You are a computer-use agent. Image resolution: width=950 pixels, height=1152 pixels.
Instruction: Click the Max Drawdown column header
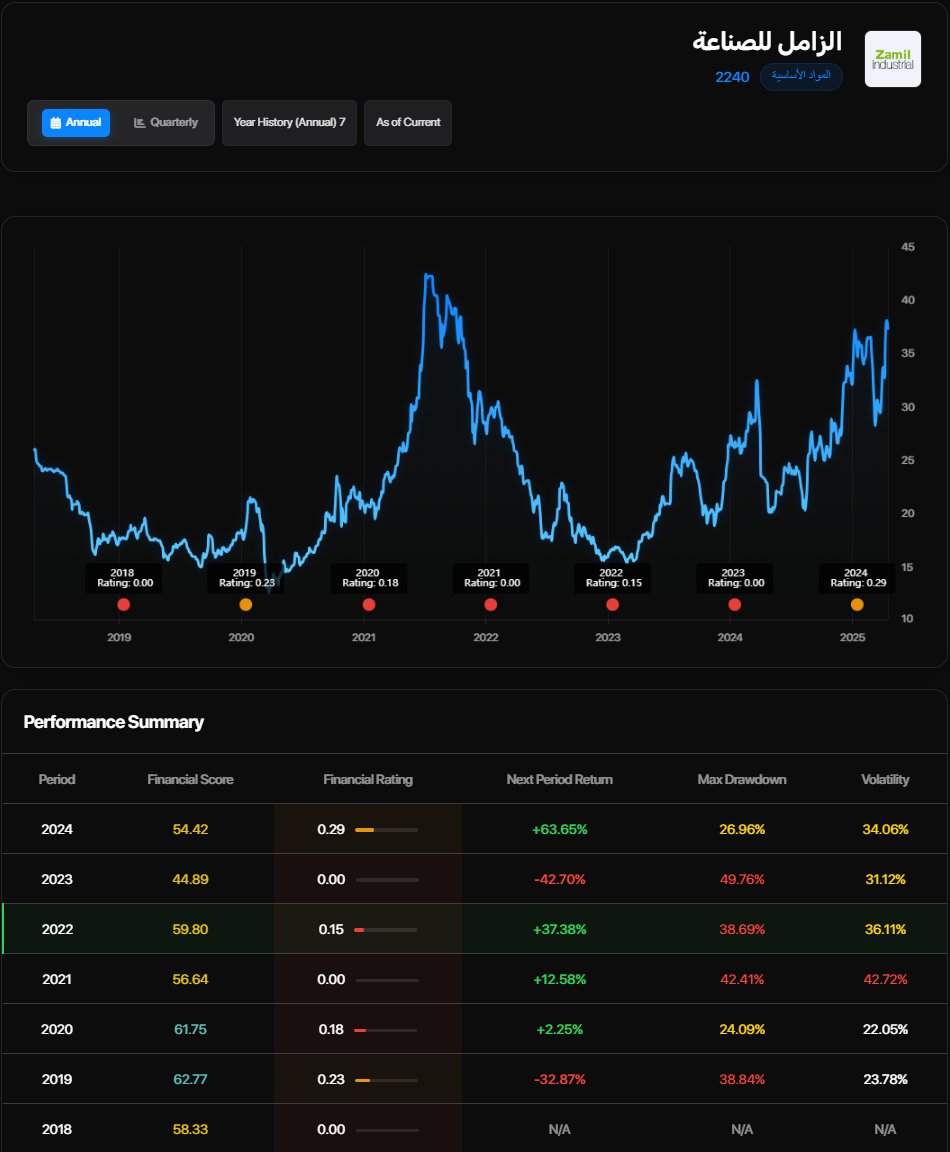[x=741, y=780]
